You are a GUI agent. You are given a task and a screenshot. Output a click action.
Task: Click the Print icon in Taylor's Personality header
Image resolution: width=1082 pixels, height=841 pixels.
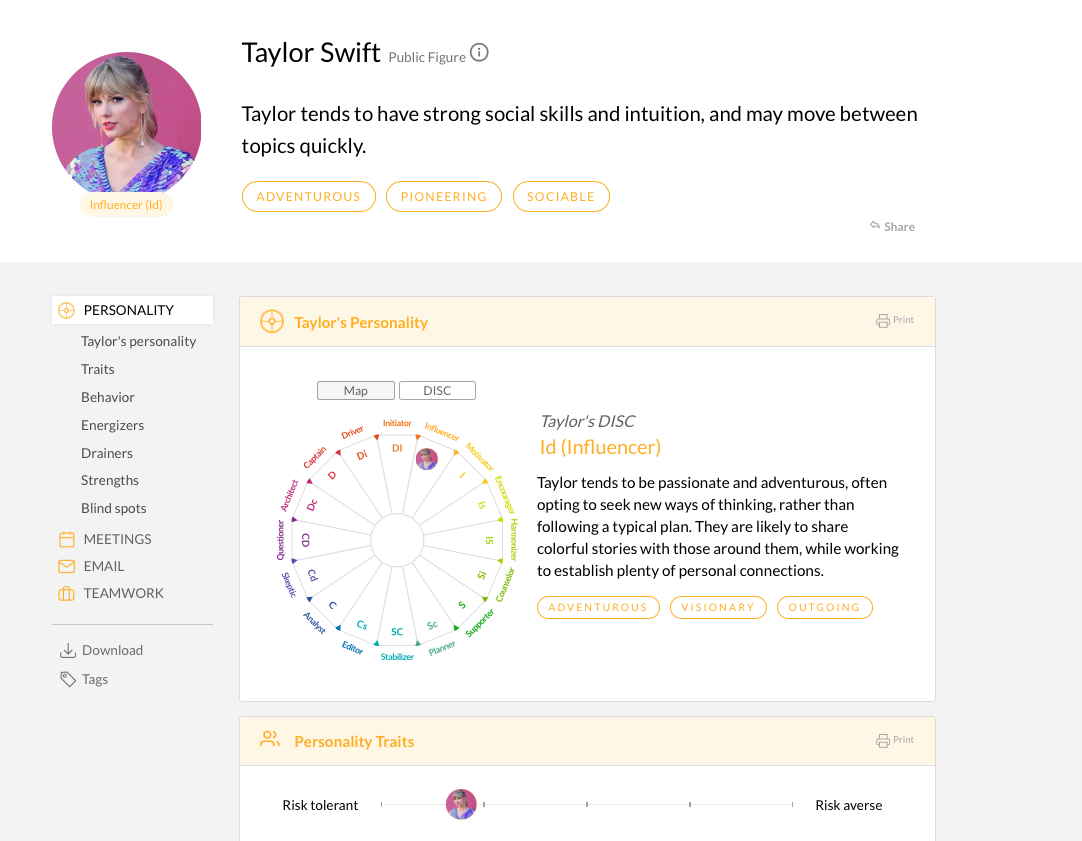[883, 321]
